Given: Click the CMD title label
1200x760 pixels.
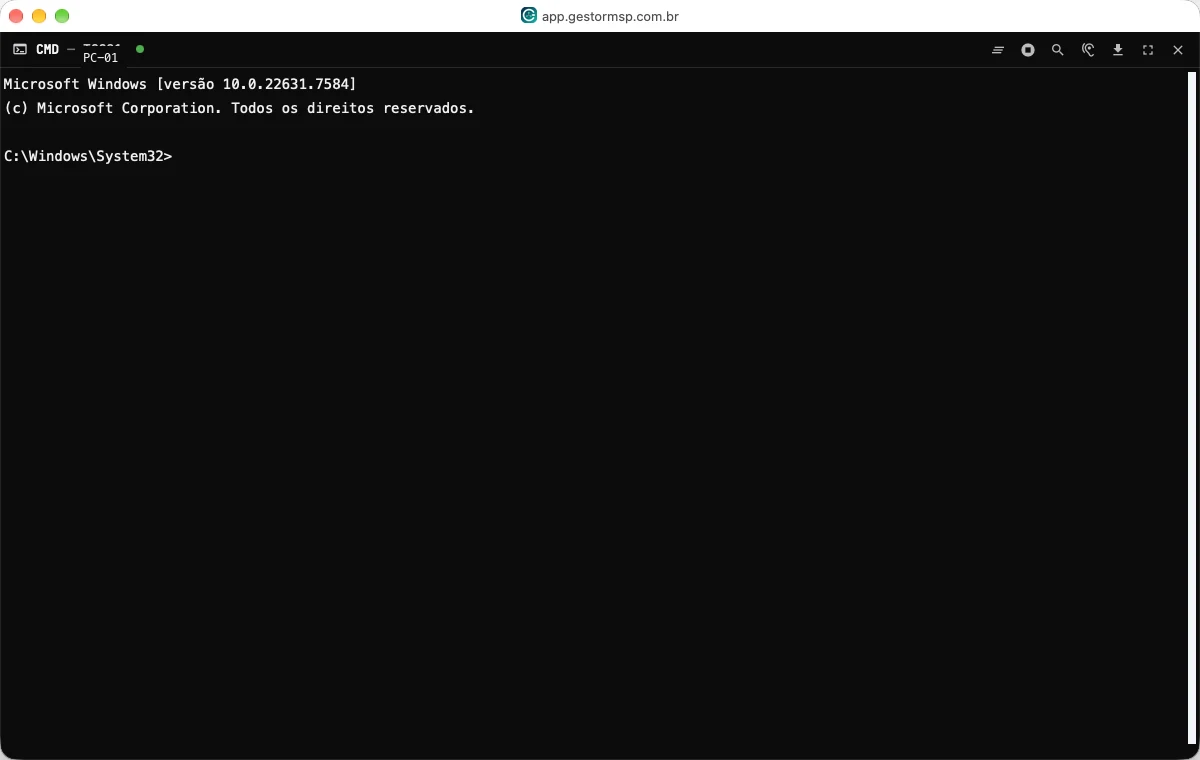Looking at the screenshot, I should pos(47,49).
